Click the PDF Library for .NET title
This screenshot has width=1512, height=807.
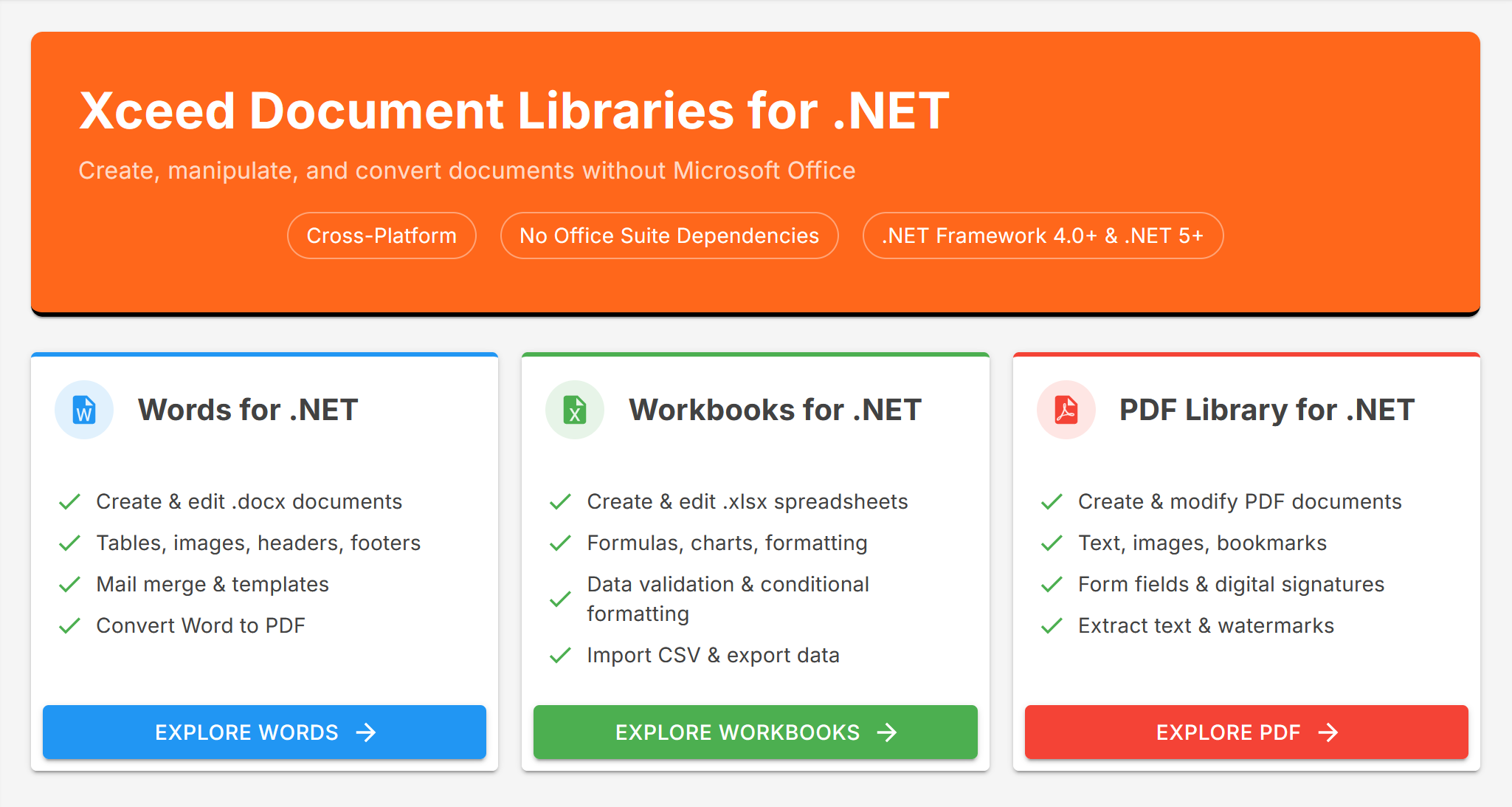coord(1266,410)
